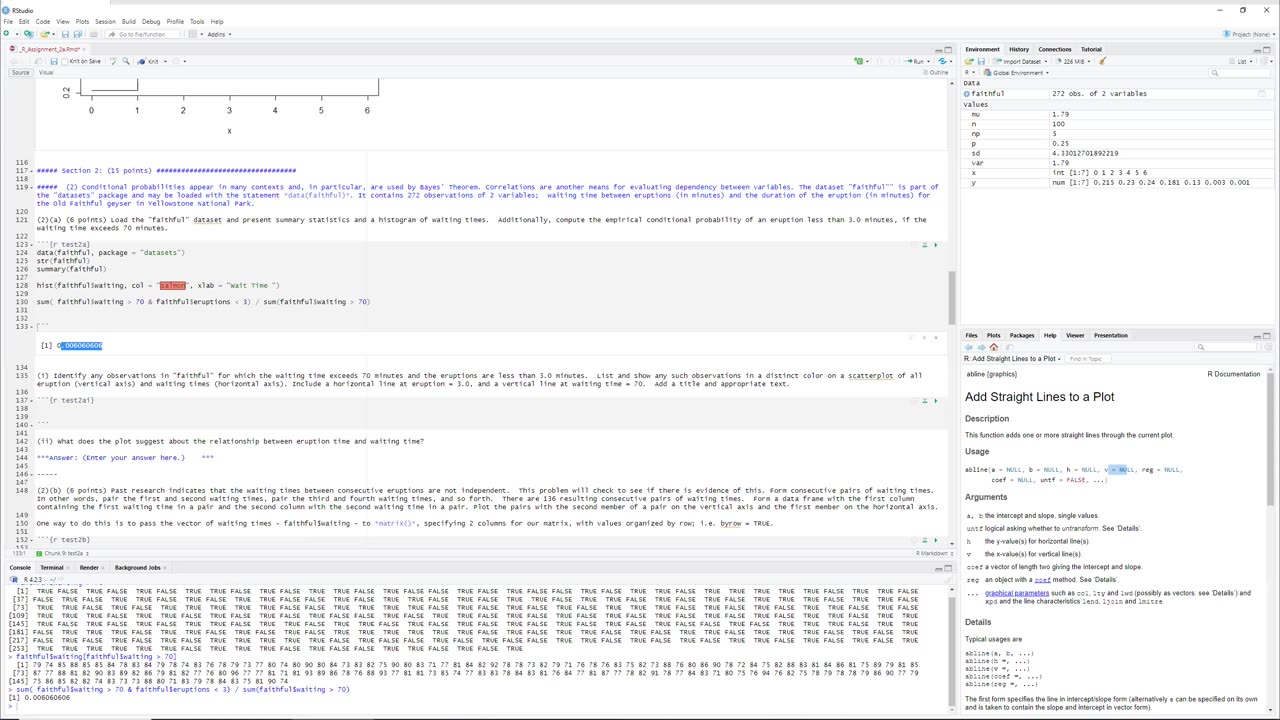
Task: Switch to the Tutorial tab
Action: pyautogui.click(x=1091, y=49)
